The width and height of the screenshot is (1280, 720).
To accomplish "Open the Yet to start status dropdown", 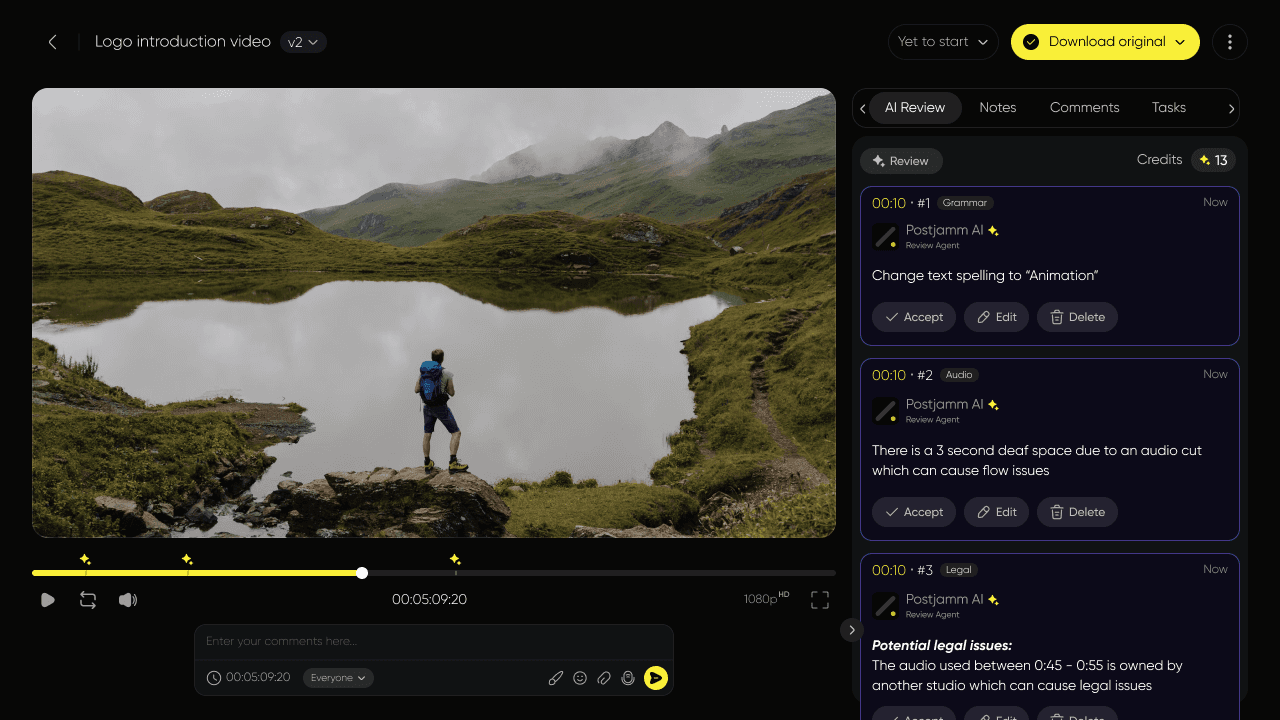I will pos(943,42).
